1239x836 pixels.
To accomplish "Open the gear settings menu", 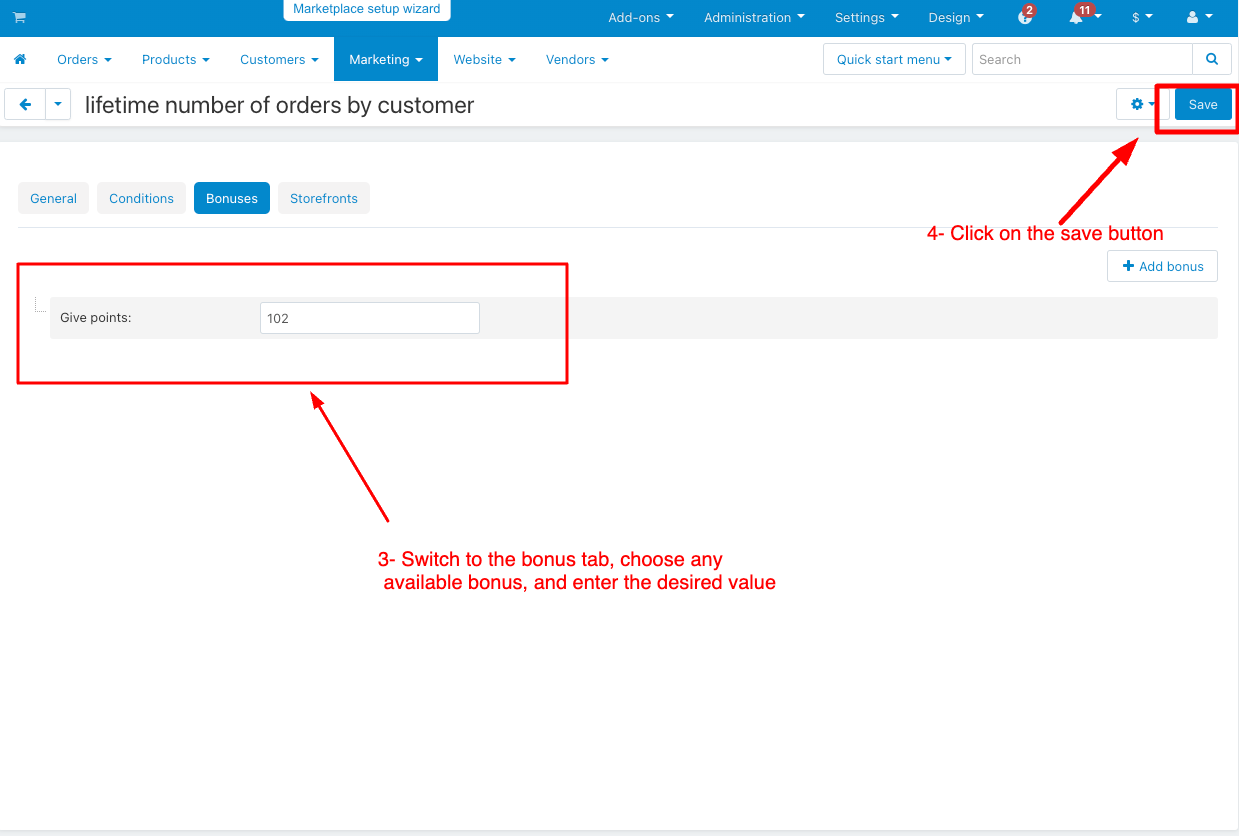I will (1141, 104).
